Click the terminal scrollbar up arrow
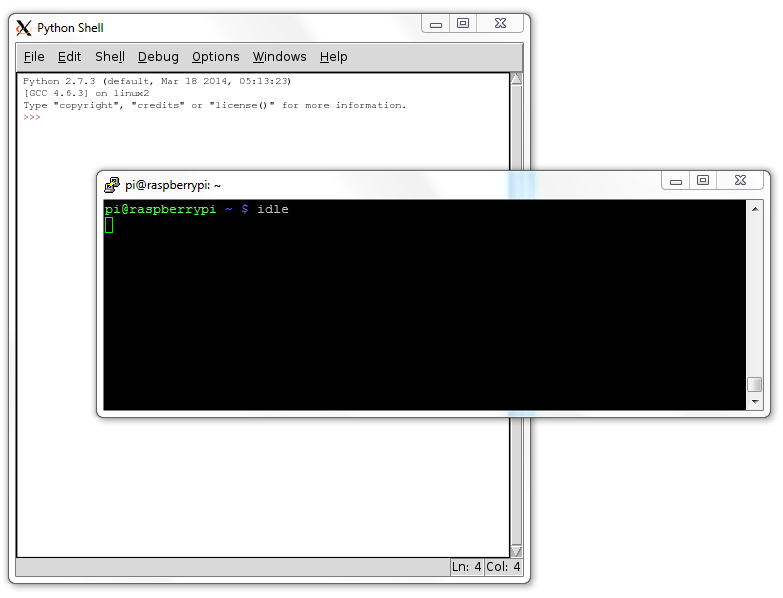The width and height of the screenshot is (783, 598). coord(755,209)
